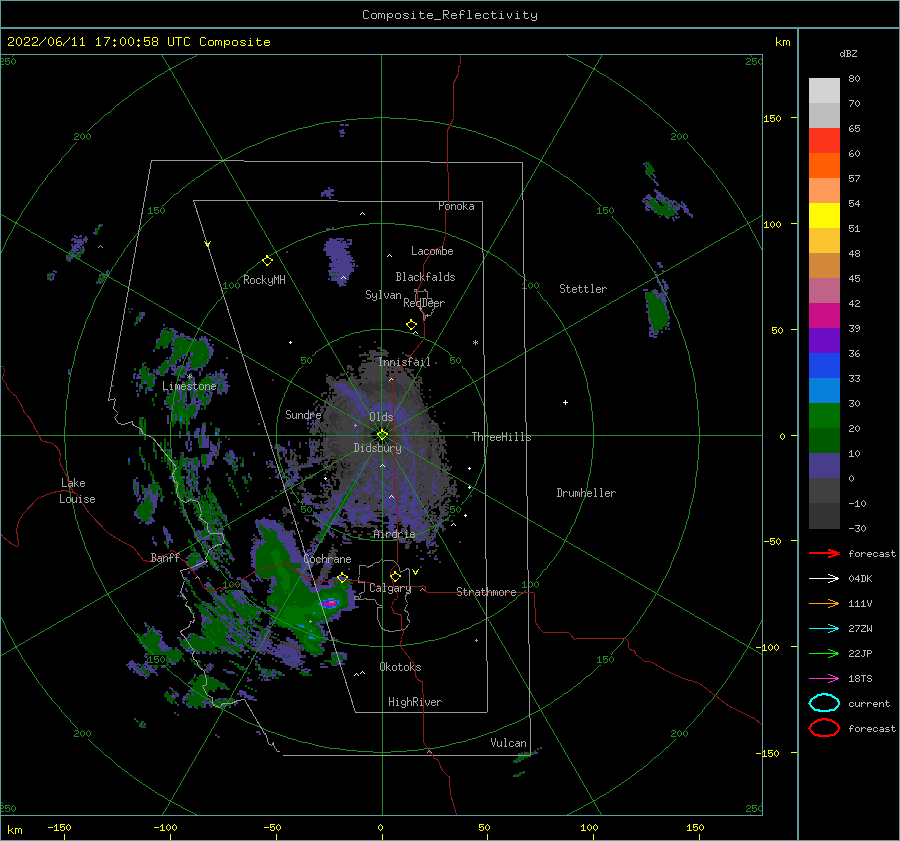Click the white 04DK arrow icon

pos(824,578)
